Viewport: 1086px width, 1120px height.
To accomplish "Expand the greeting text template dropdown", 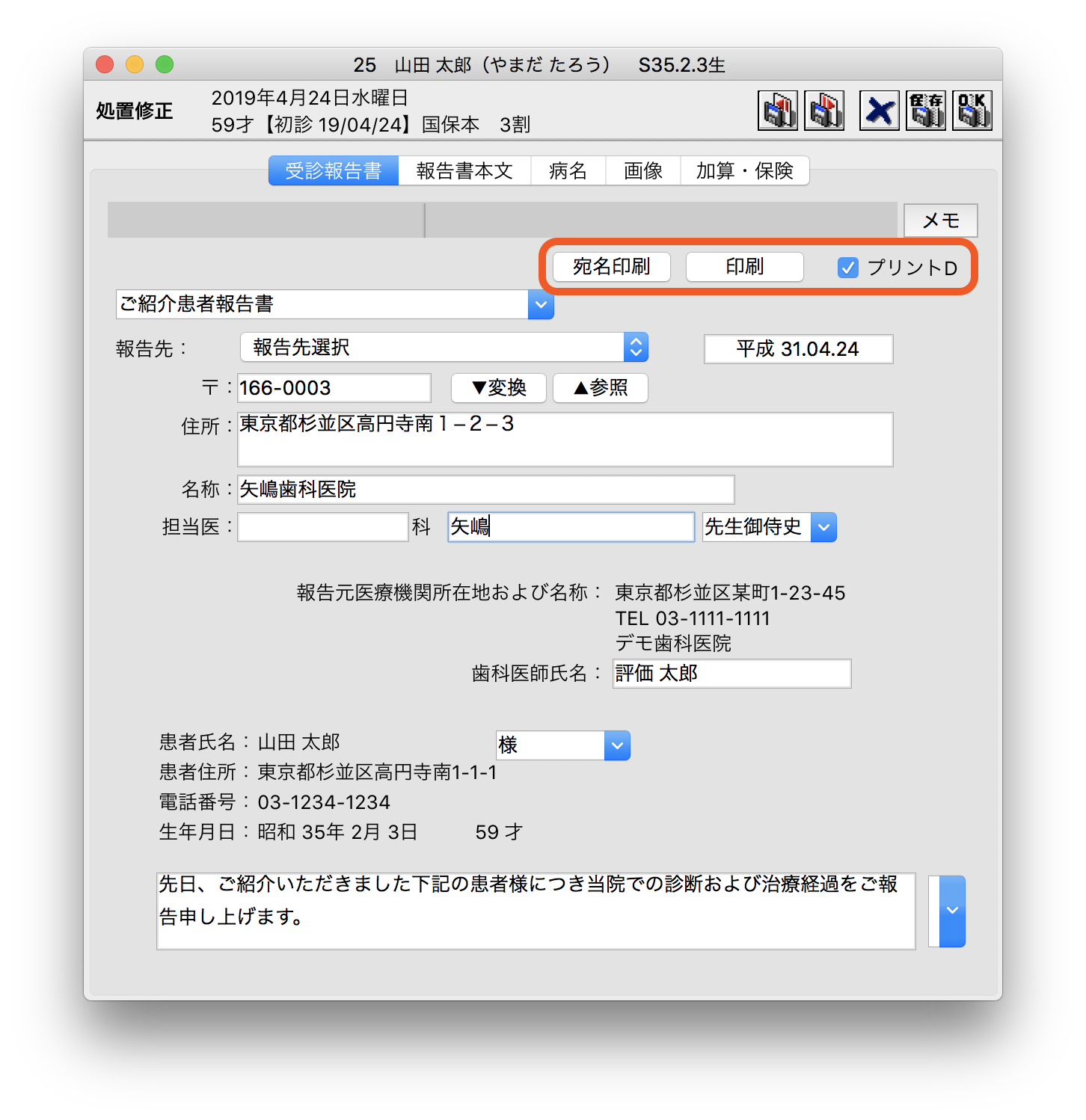I will (951, 911).
